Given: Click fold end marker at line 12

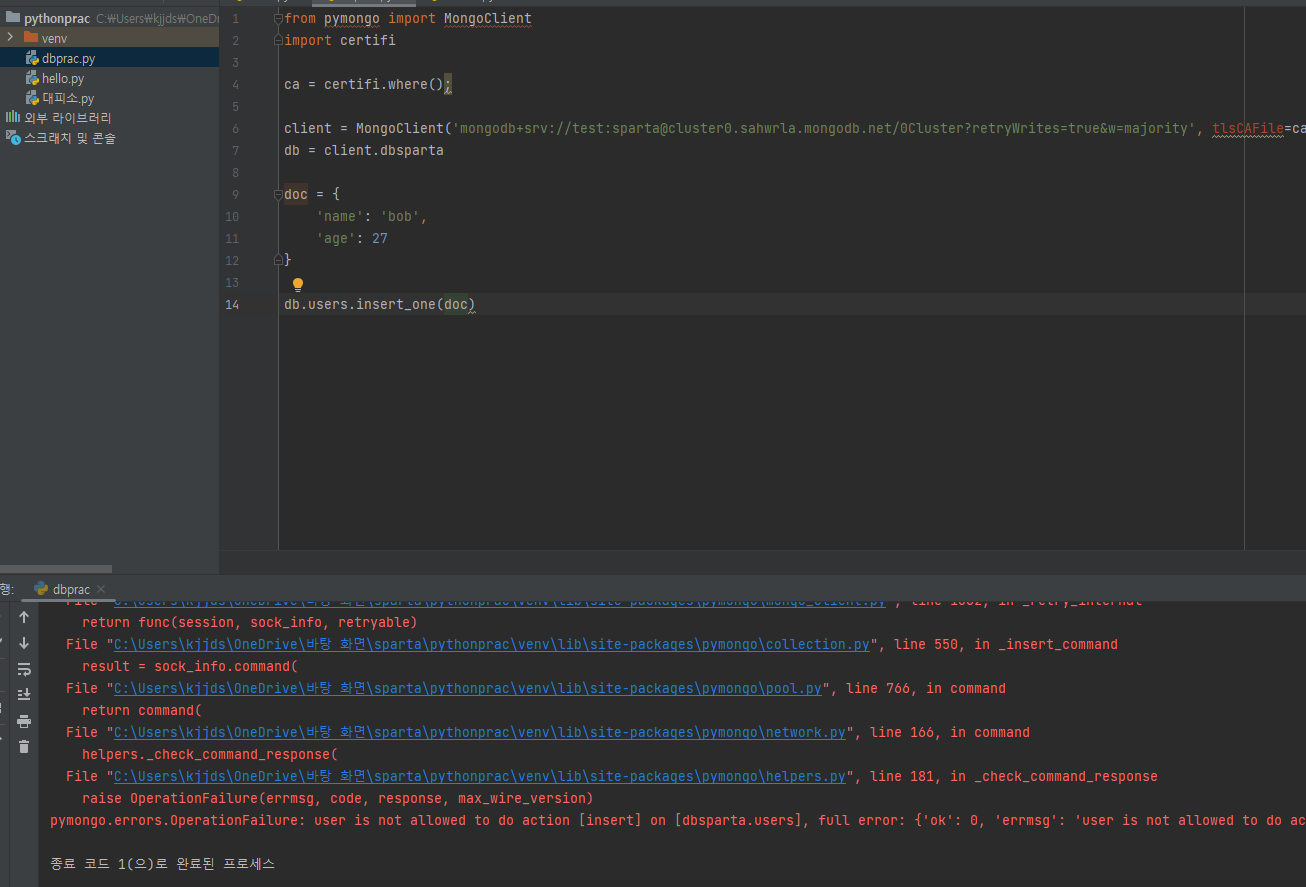Looking at the screenshot, I should click(279, 260).
